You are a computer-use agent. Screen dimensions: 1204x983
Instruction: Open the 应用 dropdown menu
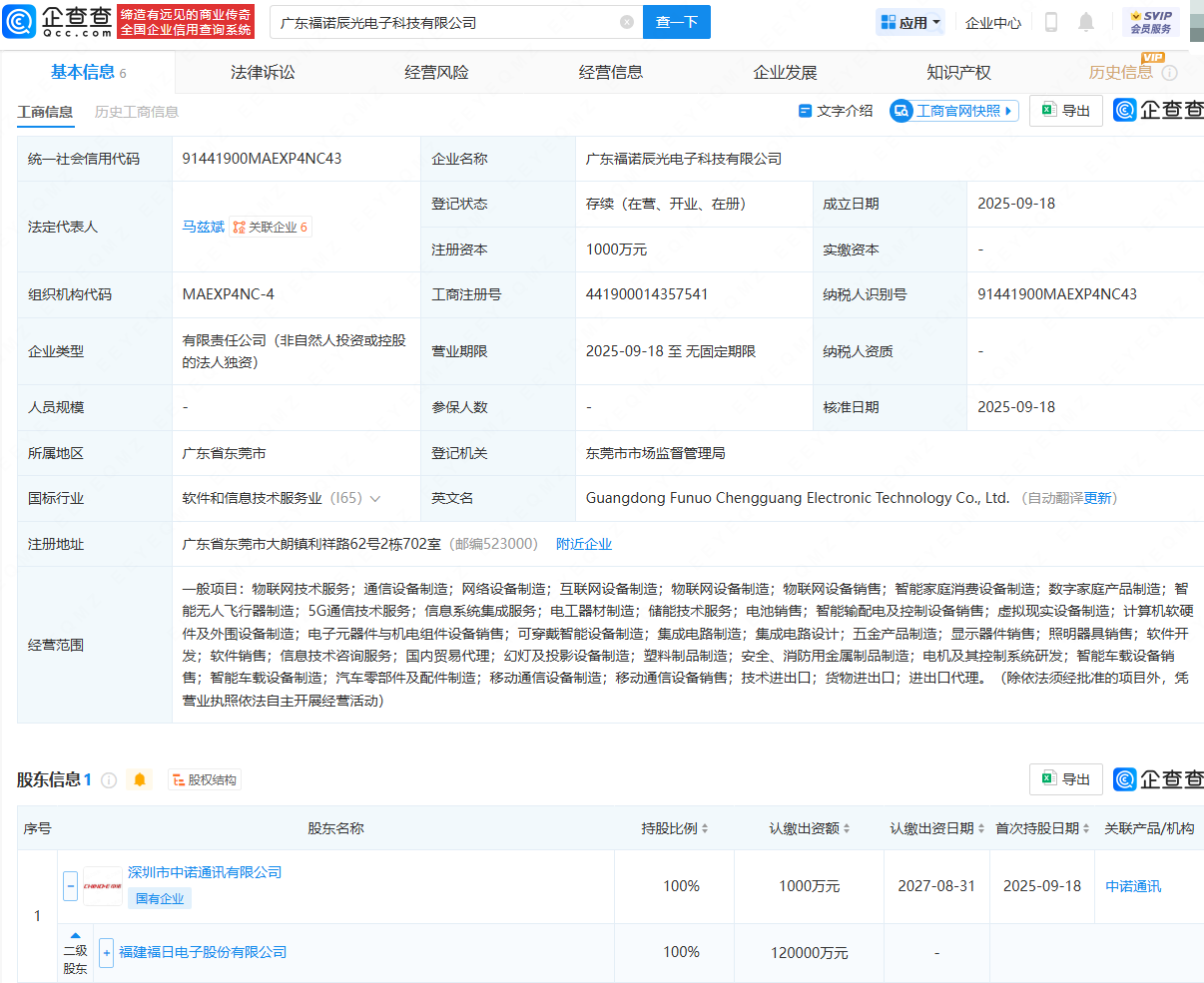point(909,22)
